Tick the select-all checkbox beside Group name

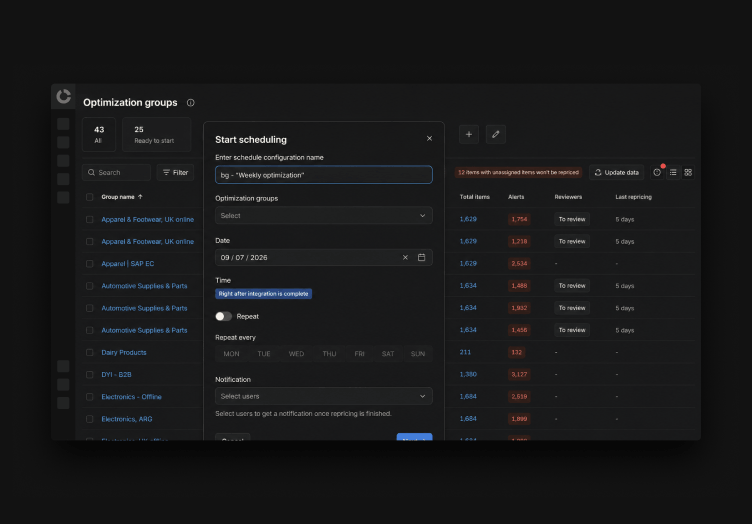(x=90, y=197)
